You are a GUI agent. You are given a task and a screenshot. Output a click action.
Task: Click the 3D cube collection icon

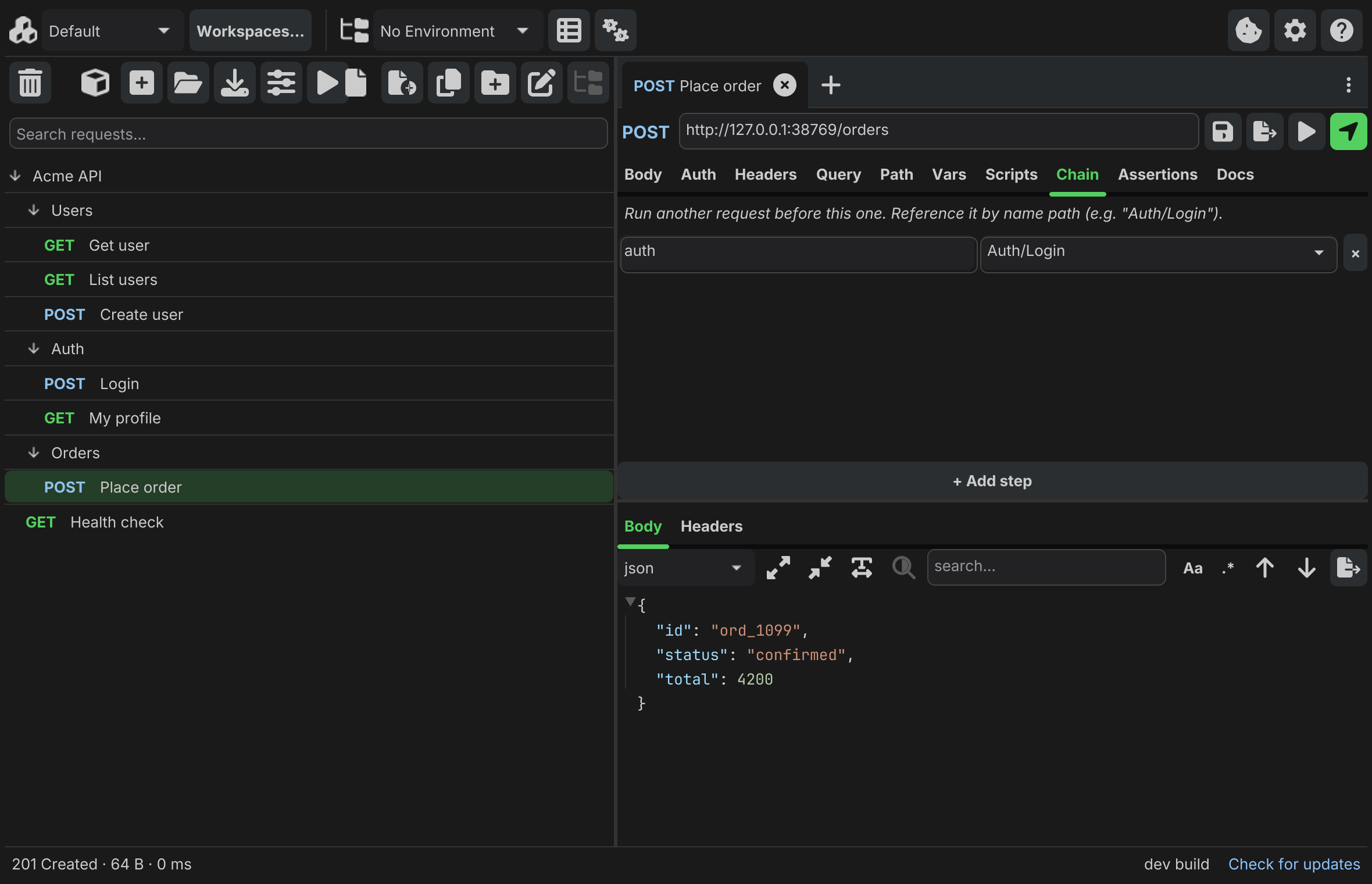click(x=95, y=83)
